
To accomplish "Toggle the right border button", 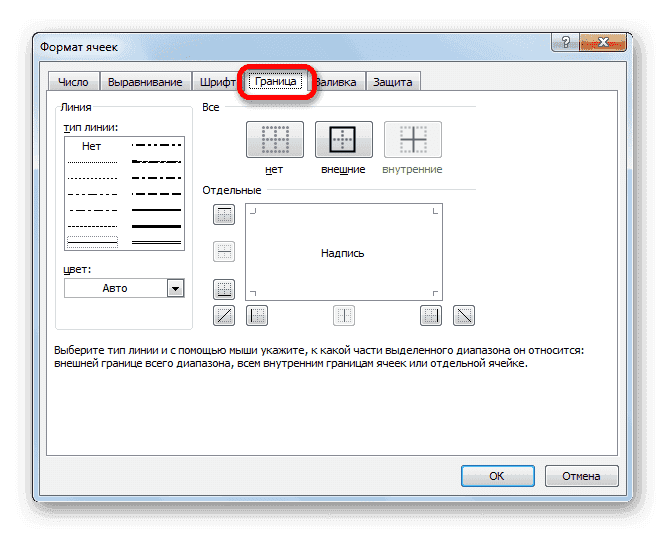I will click(x=431, y=316).
